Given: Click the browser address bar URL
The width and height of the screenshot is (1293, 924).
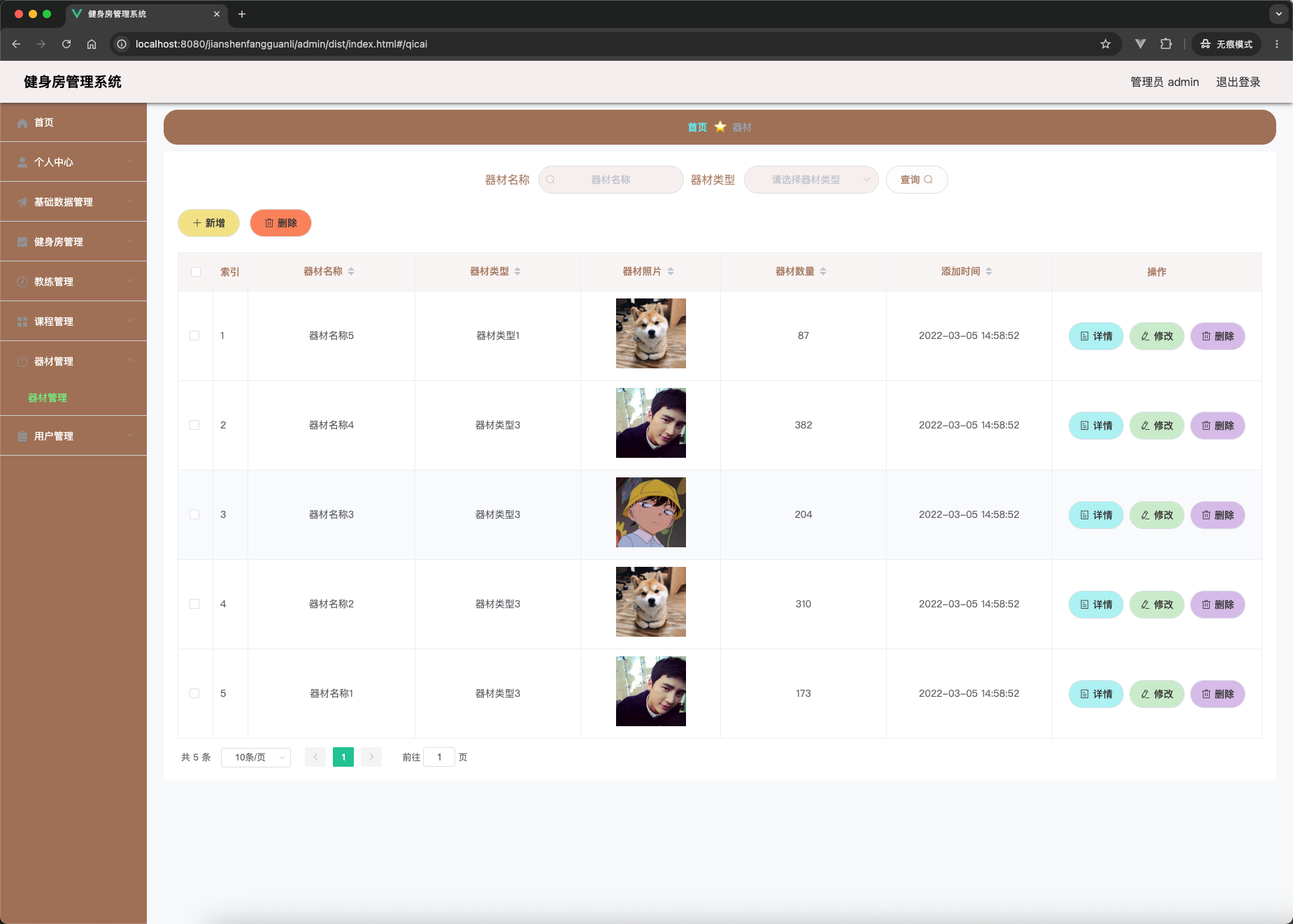Looking at the screenshot, I should (281, 44).
